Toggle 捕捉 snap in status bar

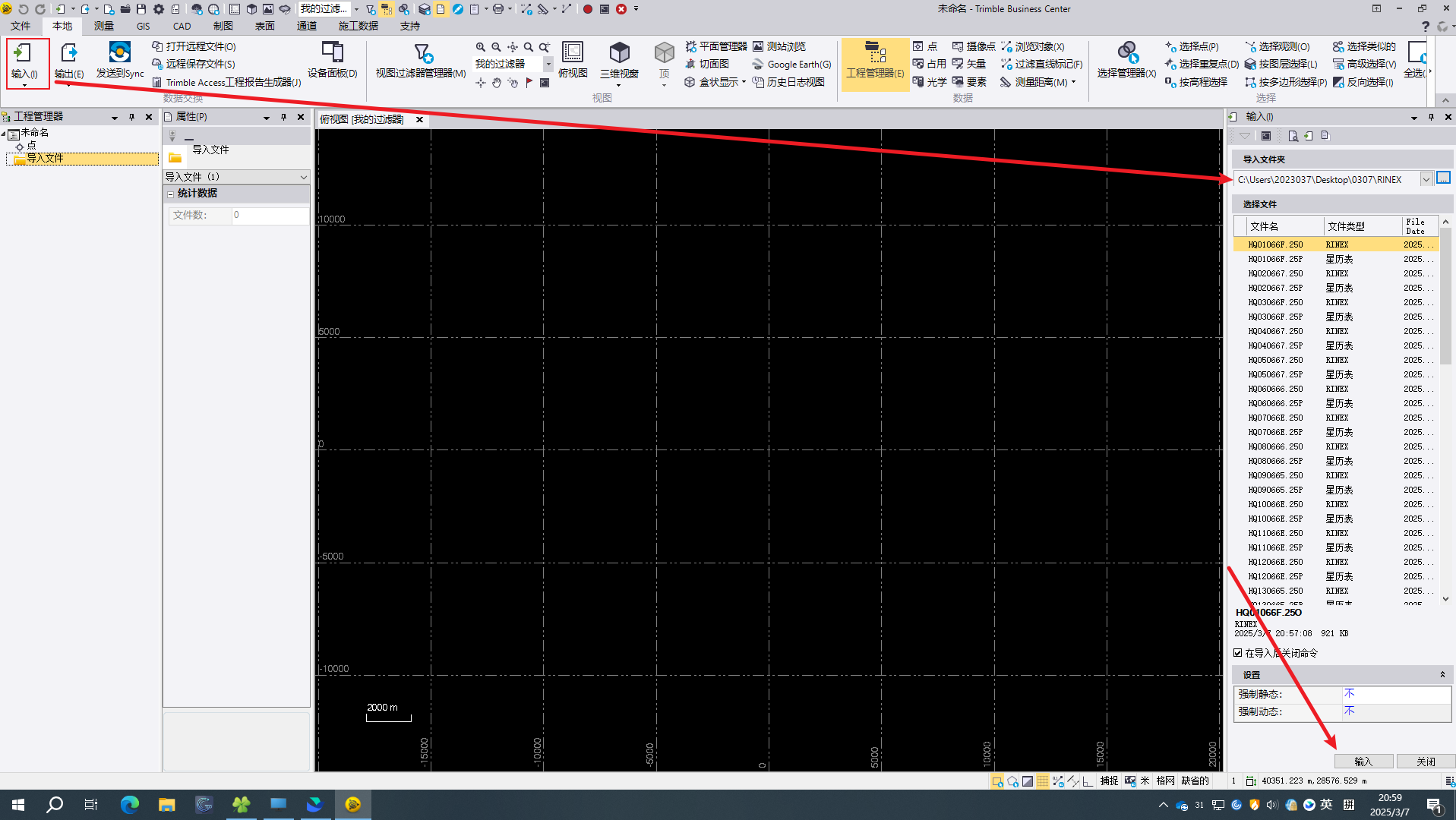coord(1109,781)
